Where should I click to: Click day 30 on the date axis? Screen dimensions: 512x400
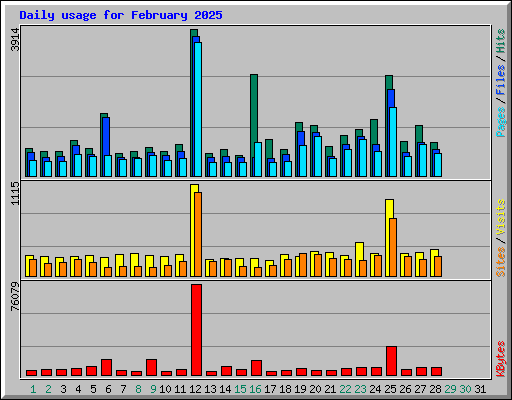[x=465, y=389]
